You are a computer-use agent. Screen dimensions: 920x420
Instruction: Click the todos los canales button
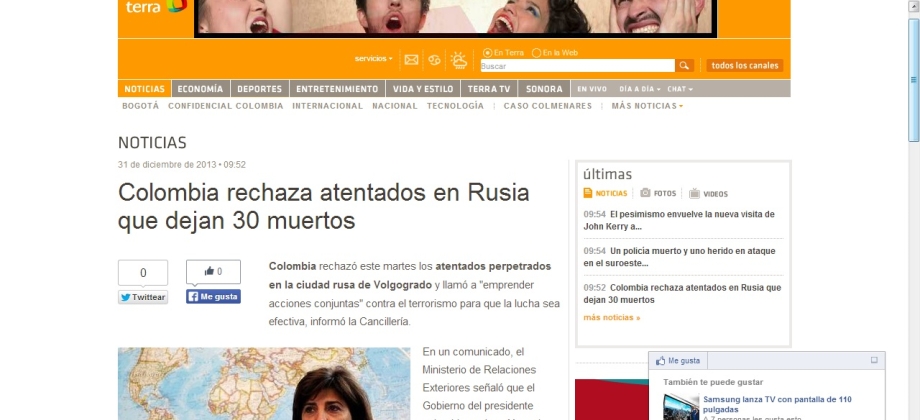click(x=745, y=66)
